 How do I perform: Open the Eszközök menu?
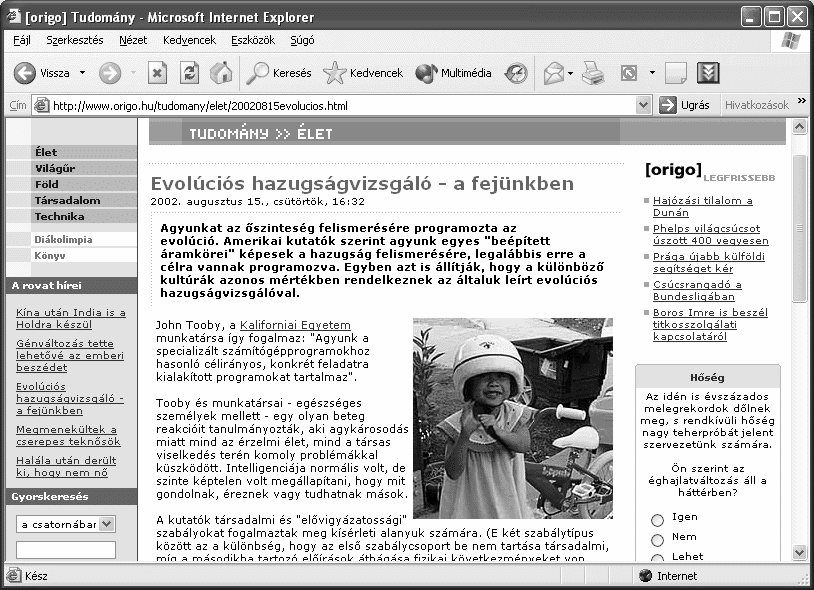pos(253,40)
